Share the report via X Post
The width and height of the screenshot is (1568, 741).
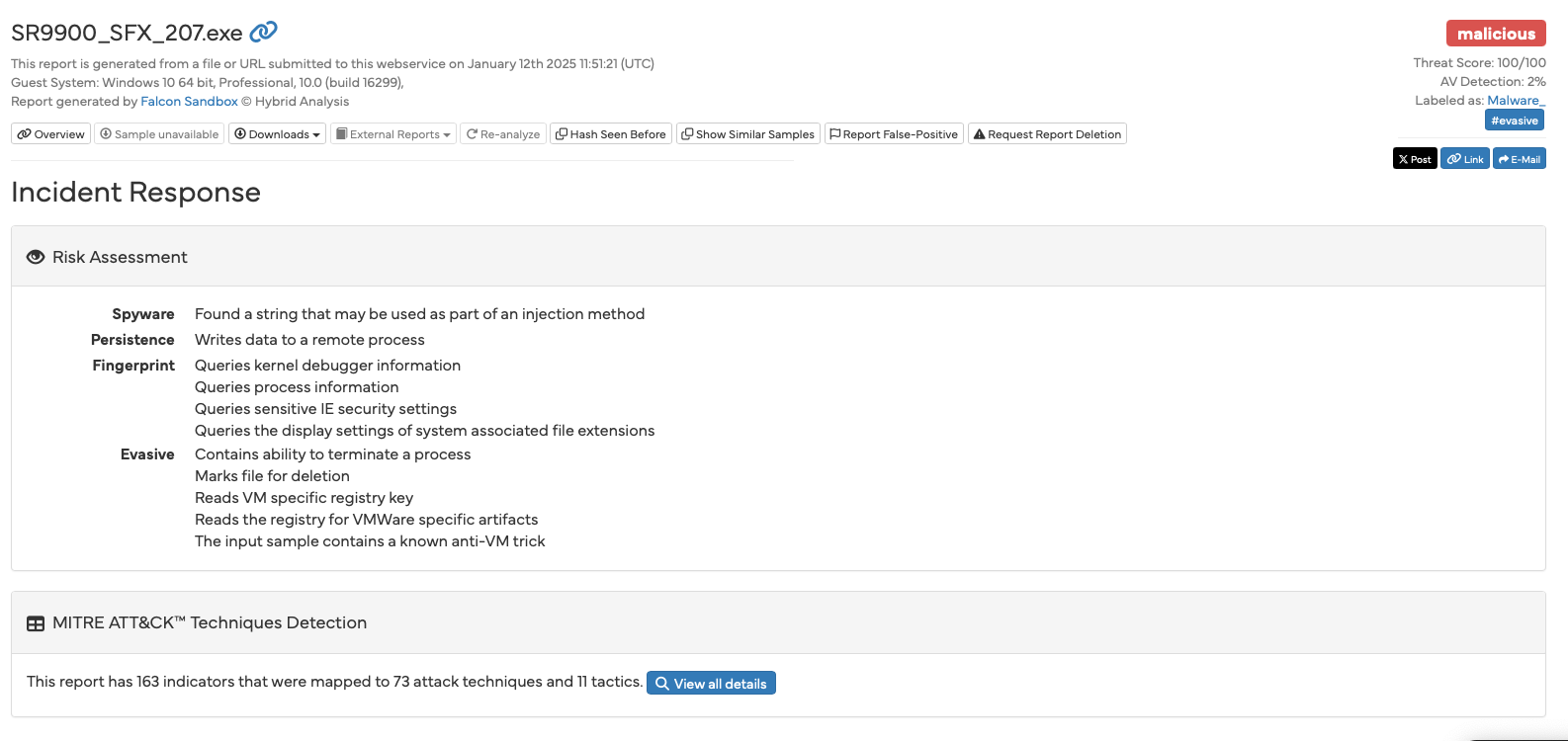pos(1415,159)
